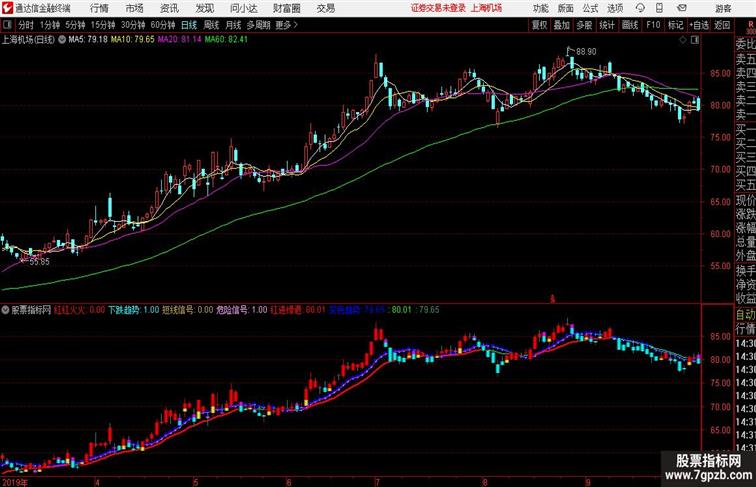Image resolution: width=756 pixels, height=487 pixels.
Task: Click the 返回 back button
Action: tap(722, 25)
